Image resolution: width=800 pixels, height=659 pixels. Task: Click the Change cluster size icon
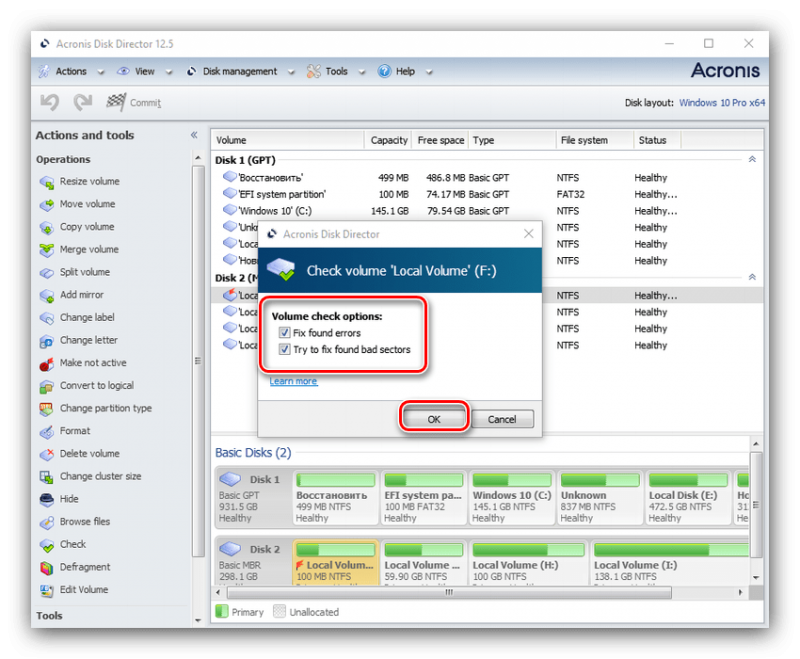[46, 477]
